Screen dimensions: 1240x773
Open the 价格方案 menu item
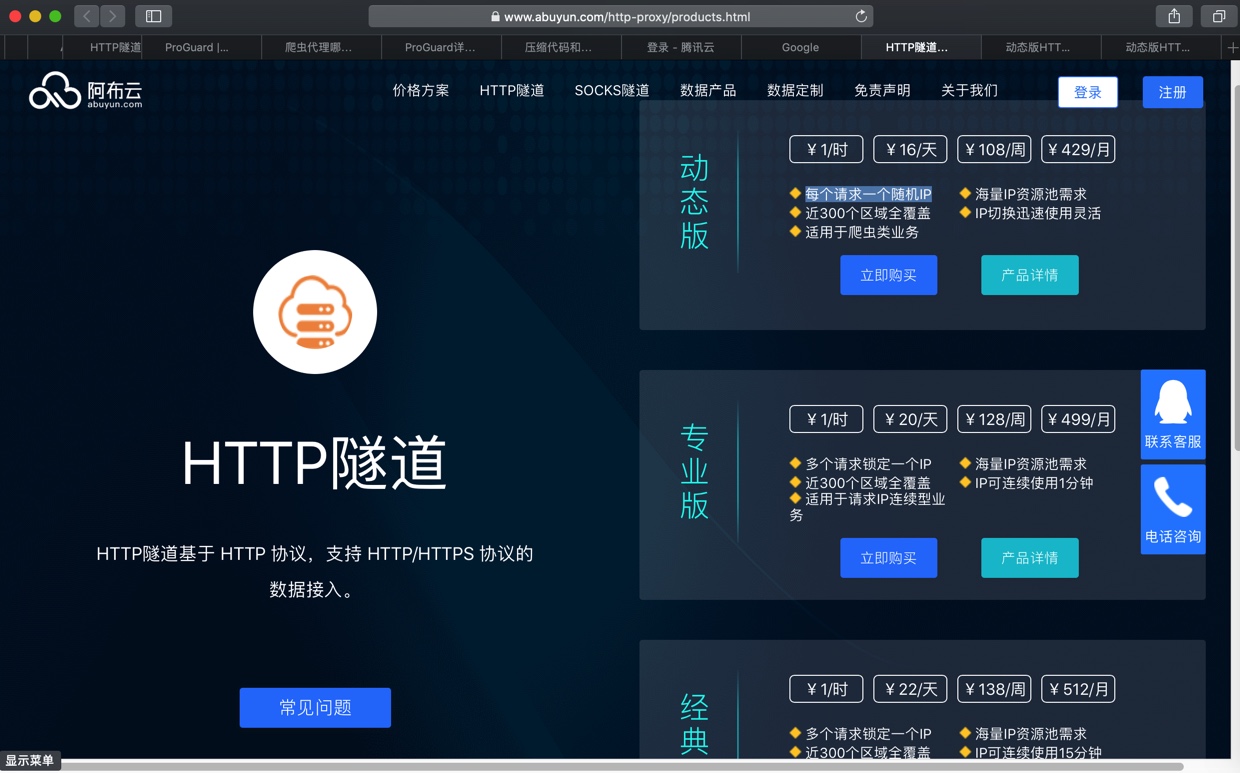click(x=421, y=91)
